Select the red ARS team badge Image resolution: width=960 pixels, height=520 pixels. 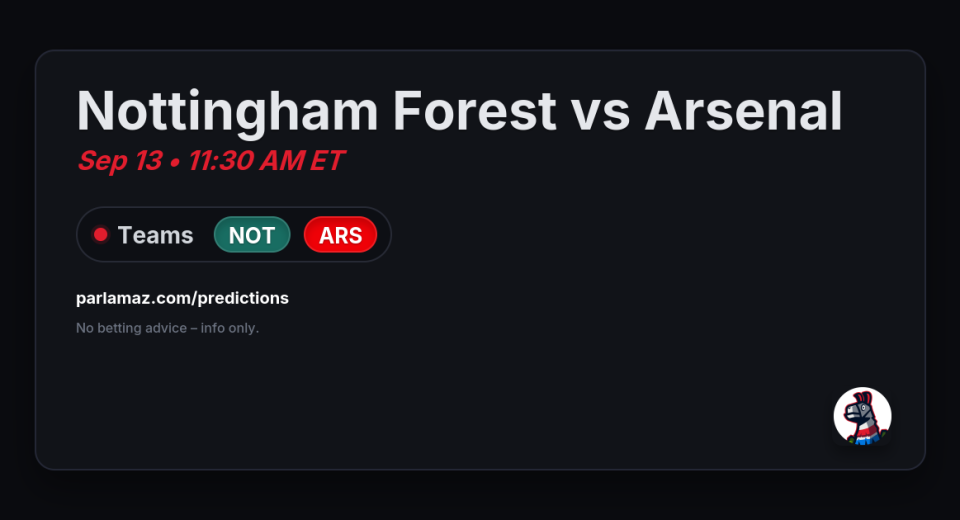[340, 235]
